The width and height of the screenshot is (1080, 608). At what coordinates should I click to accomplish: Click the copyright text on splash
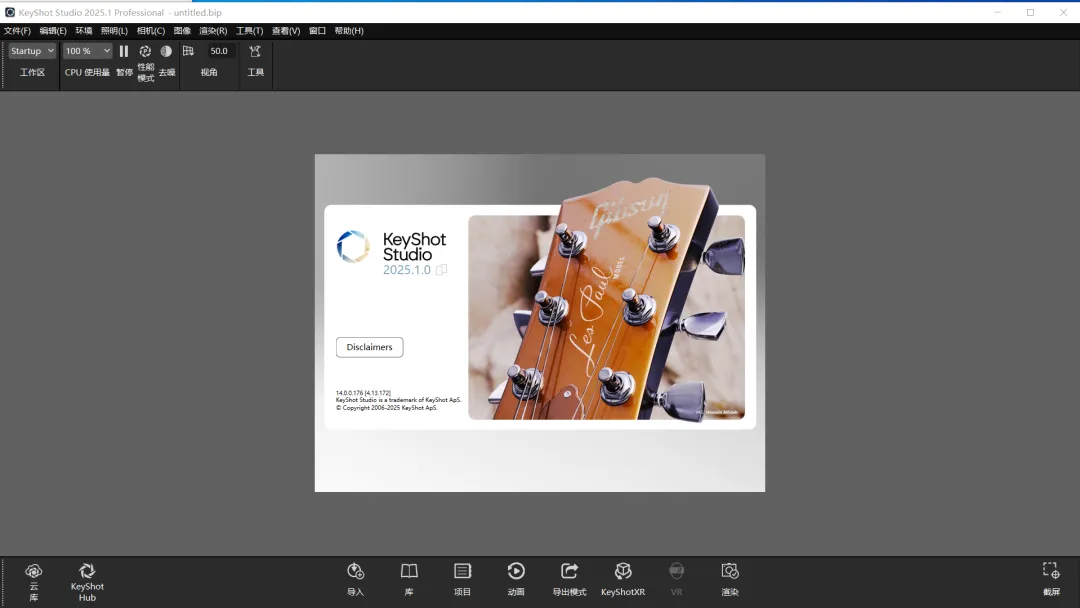386,408
